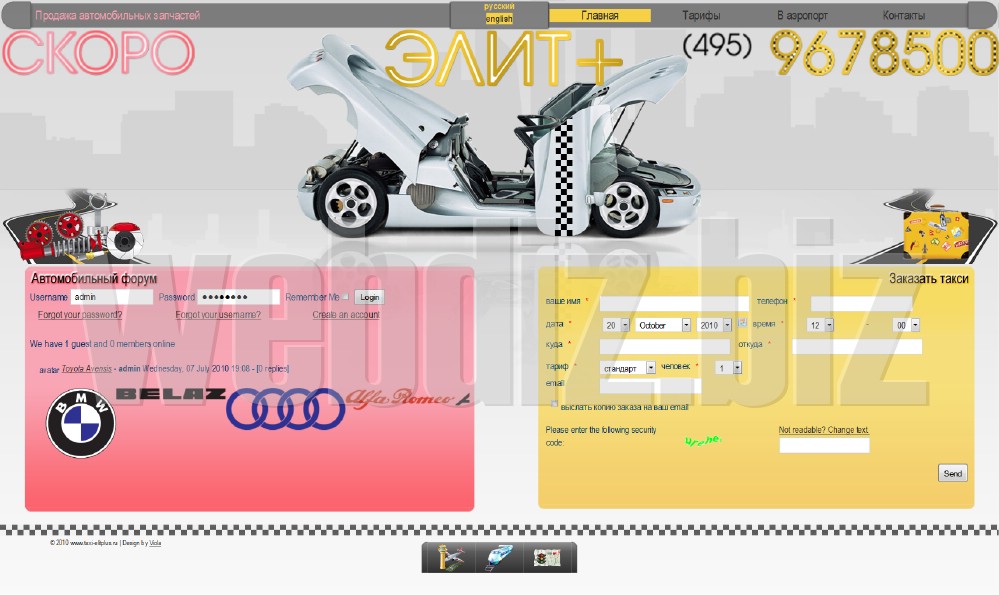Open 'Forgot your password?' link
999x595 pixels.
pyautogui.click(x=80, y=315)
